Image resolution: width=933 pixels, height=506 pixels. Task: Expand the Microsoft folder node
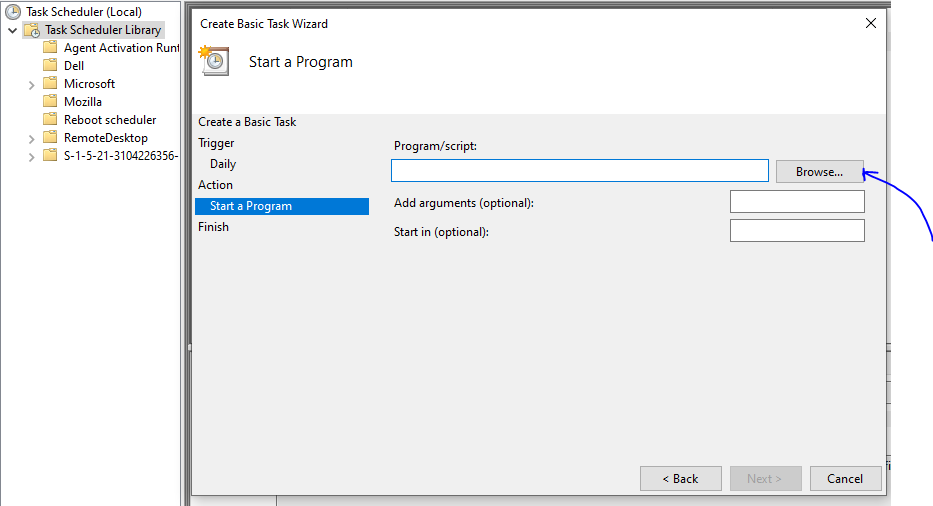coord(32,85)
